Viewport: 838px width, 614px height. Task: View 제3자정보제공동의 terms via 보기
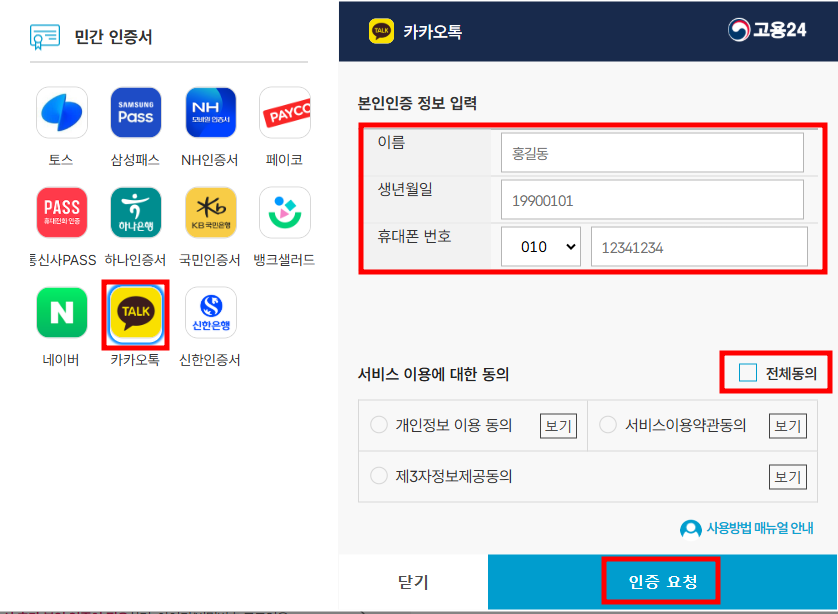(x=788, y=477)
